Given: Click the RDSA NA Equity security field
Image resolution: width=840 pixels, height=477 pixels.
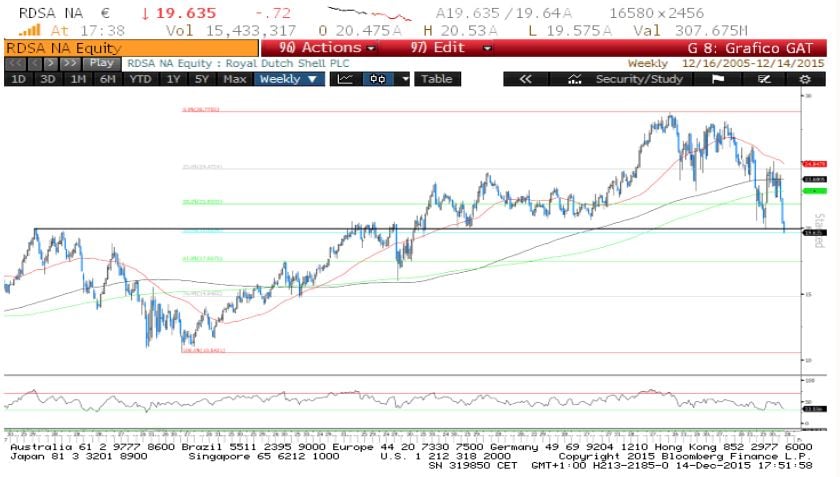Looking at the screenshot, I should (131, 48).
